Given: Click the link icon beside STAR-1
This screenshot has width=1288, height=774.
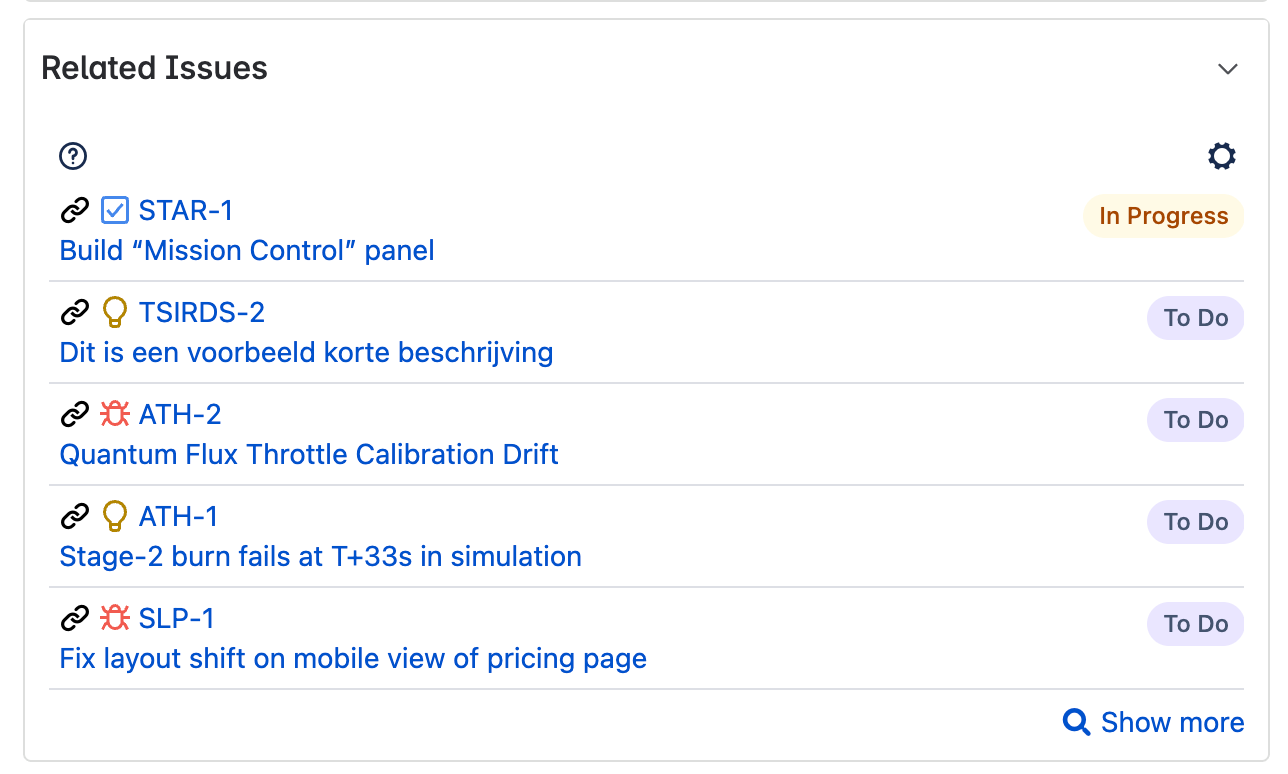Looking at the screenshot, I should click(75, 211).
